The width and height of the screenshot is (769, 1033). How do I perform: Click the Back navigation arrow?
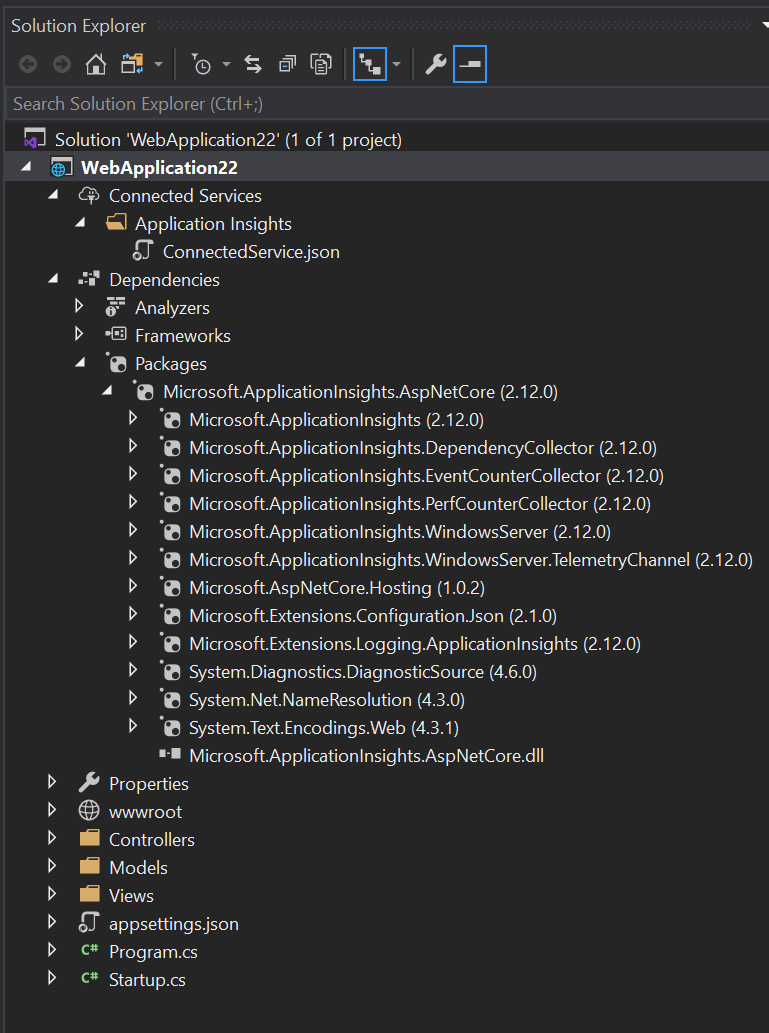(26, 64)
